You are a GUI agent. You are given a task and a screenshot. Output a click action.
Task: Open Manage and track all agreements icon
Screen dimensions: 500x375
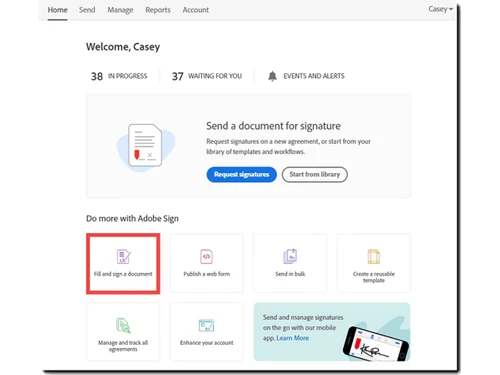pyautogui.click(x=123, y=325)
